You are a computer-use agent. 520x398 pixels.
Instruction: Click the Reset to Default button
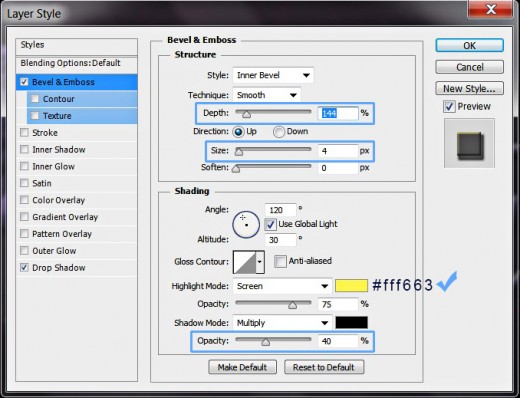point(324,367)
